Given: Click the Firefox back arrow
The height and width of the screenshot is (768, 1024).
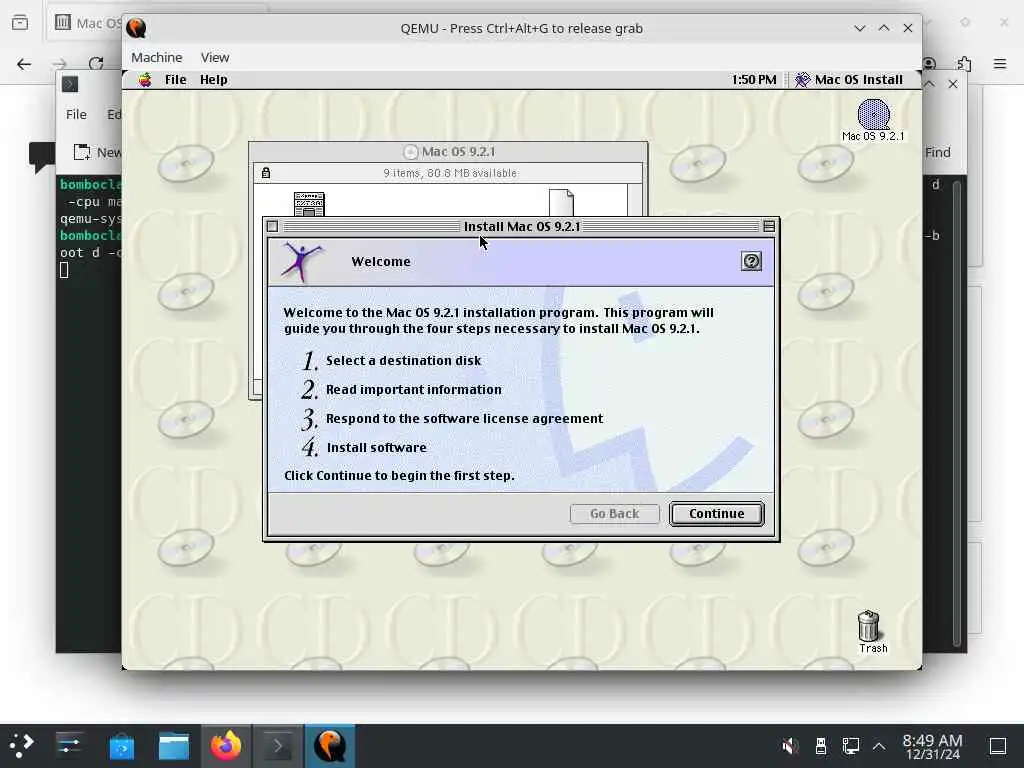Looking at the screenshot, I should pos(24,63).
